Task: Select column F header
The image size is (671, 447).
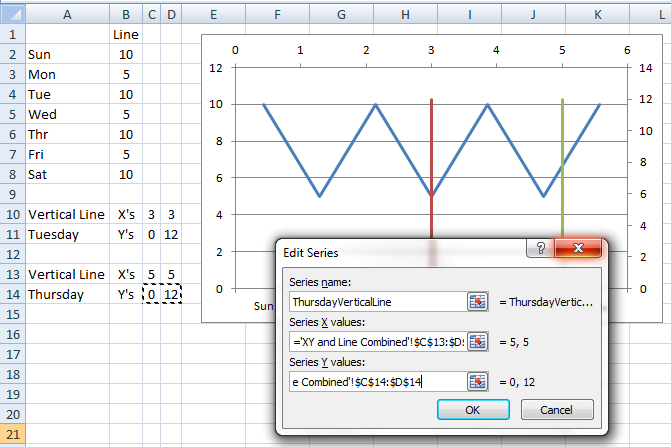Action: click(277, 13)
